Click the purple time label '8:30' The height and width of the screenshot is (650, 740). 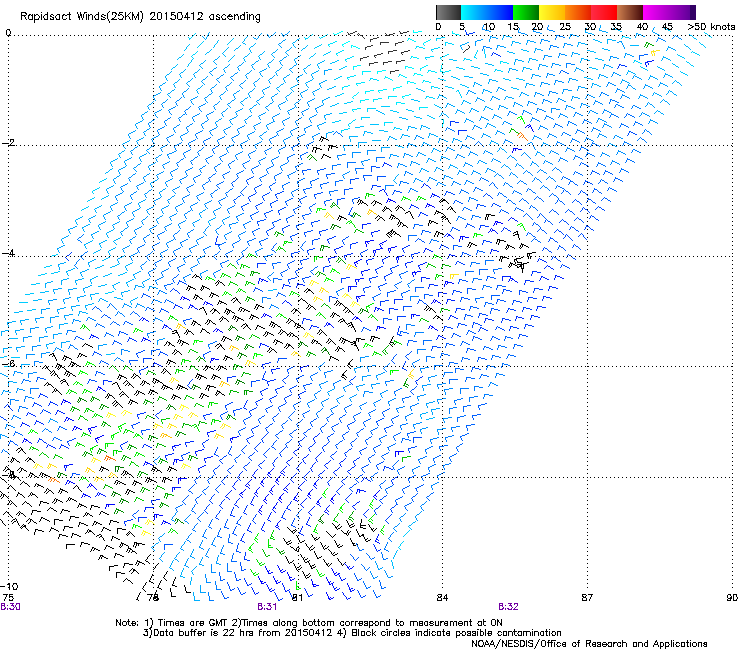point(10,607)
